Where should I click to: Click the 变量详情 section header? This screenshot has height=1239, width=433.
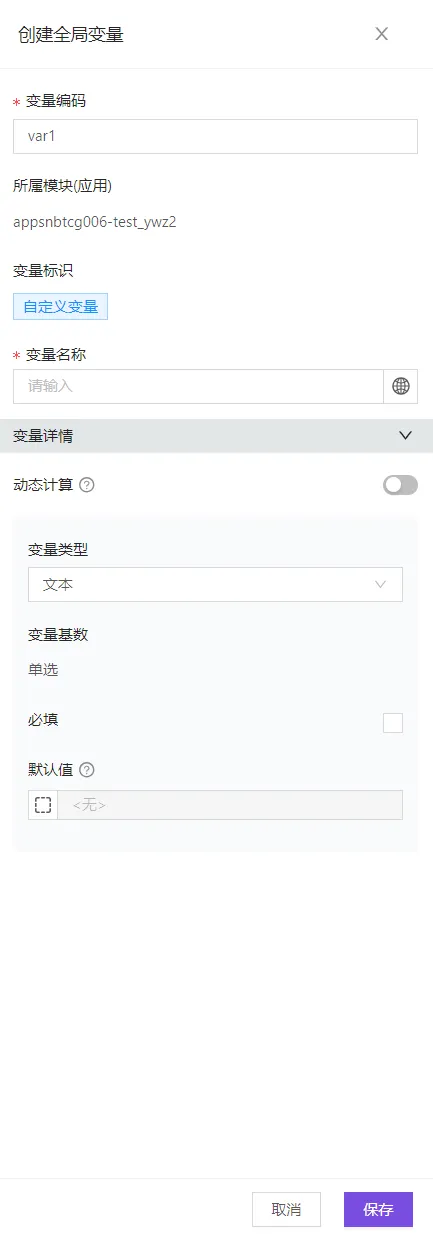click(x=216, y=436)
